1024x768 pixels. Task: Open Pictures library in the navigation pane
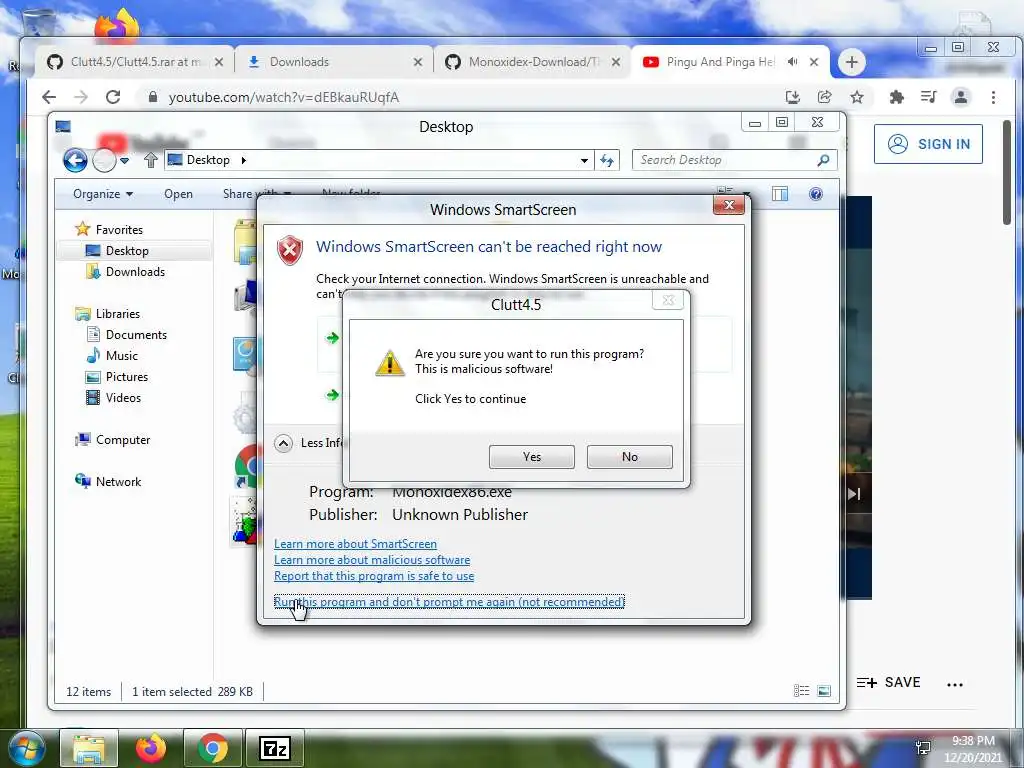126,377
